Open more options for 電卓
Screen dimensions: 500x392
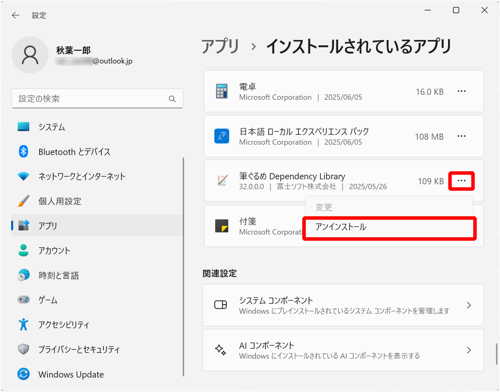tap(462, 91)
